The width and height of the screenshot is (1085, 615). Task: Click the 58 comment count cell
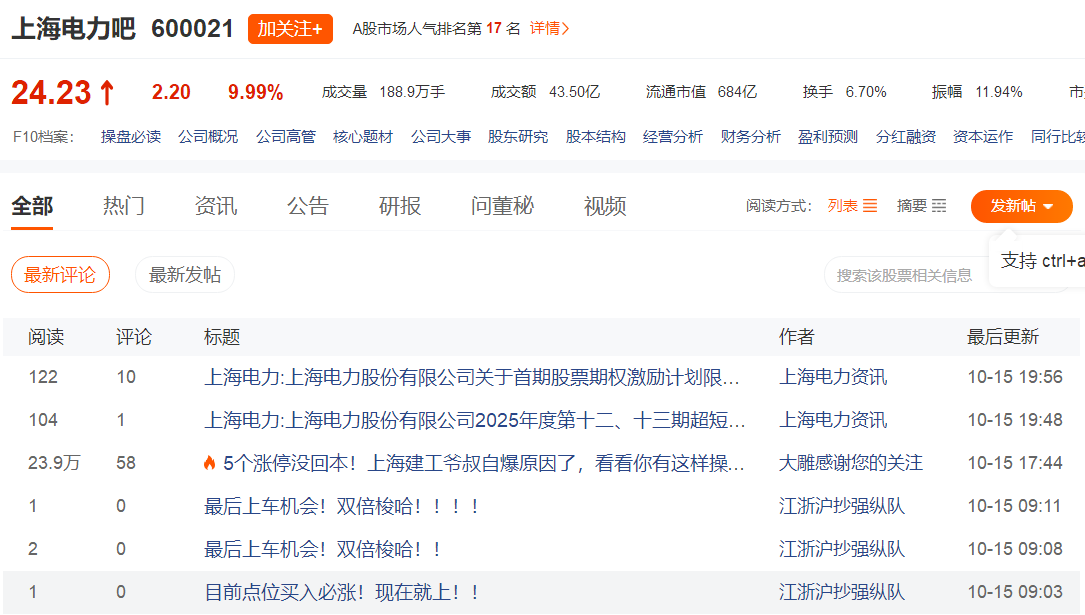pos(126,463)
